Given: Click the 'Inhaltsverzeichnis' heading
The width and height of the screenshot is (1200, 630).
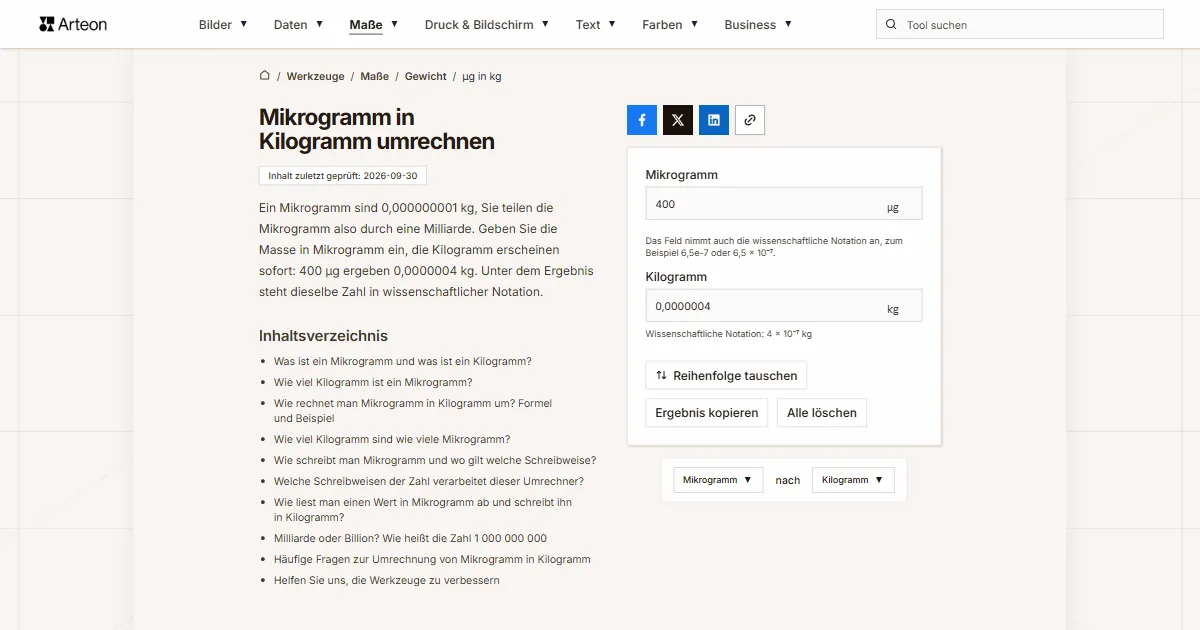Looking at the screenshot, I should coord(323,336).
